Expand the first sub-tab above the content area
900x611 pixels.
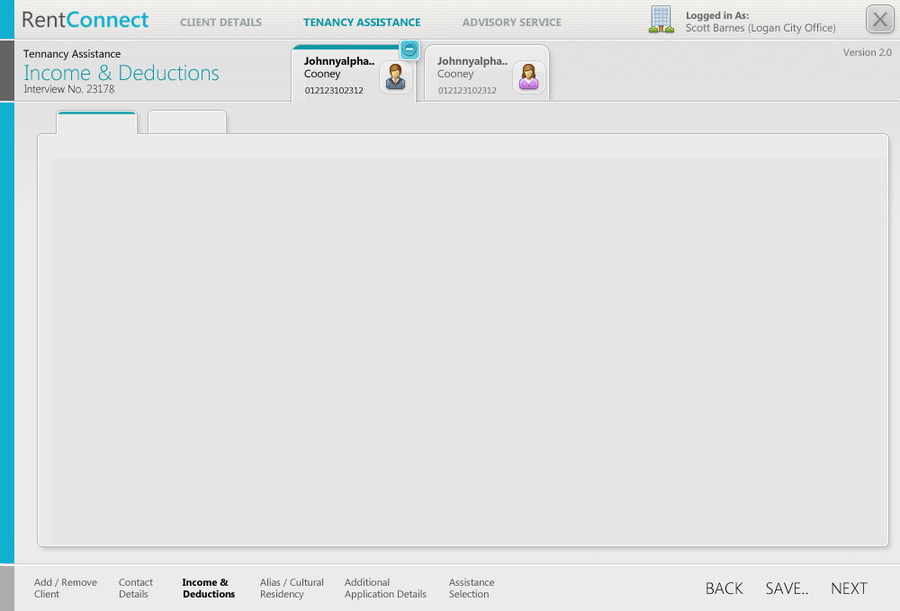96,121
